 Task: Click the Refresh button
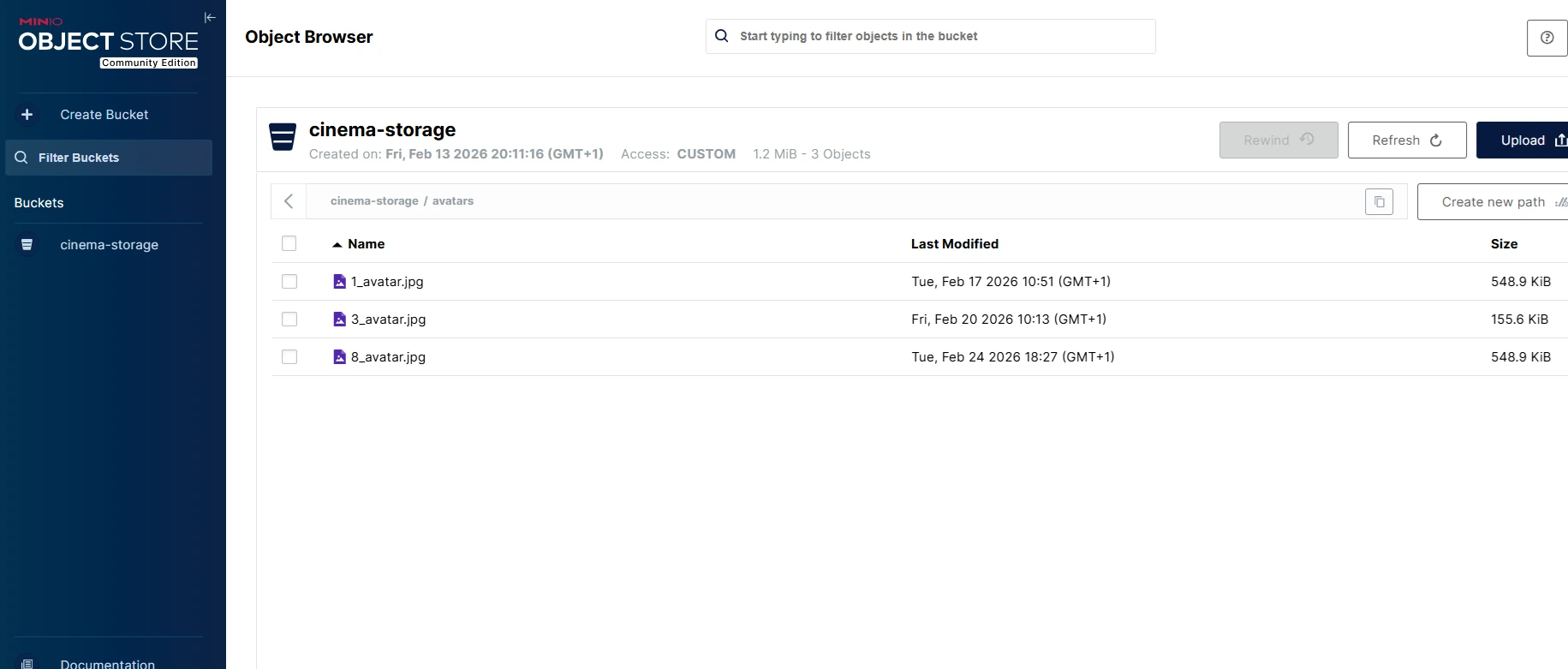1407,140
